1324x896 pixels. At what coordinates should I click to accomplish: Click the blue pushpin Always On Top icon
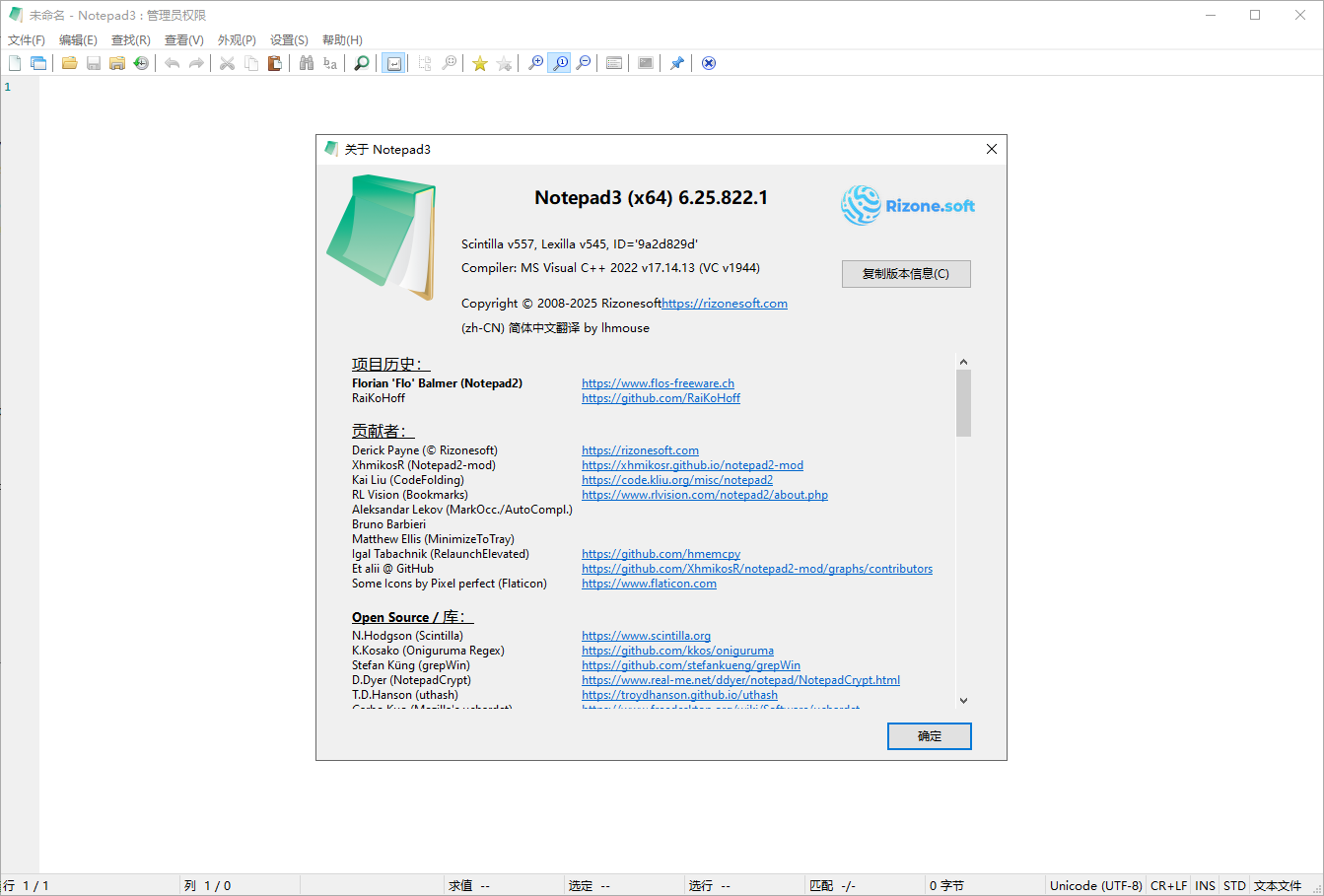[676, 63]
